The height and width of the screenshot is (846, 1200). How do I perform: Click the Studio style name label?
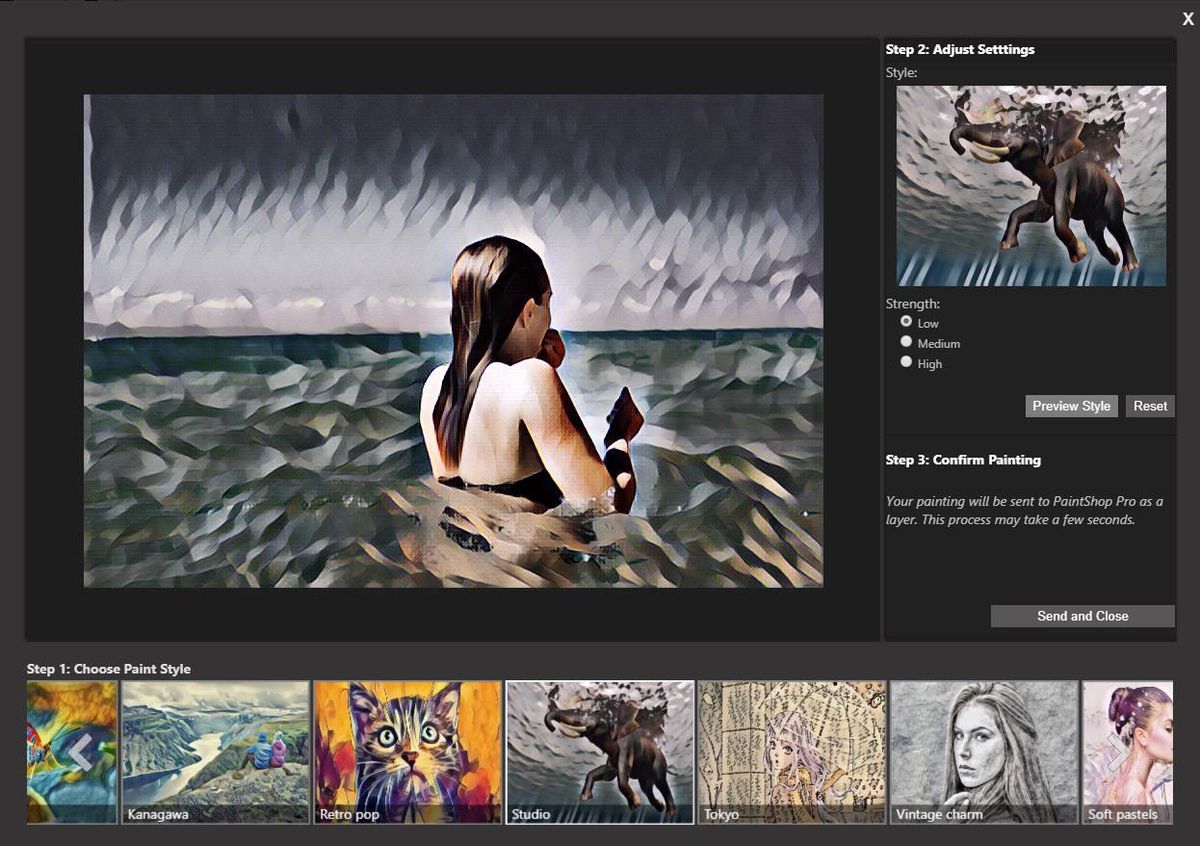[x=529, y=814]
